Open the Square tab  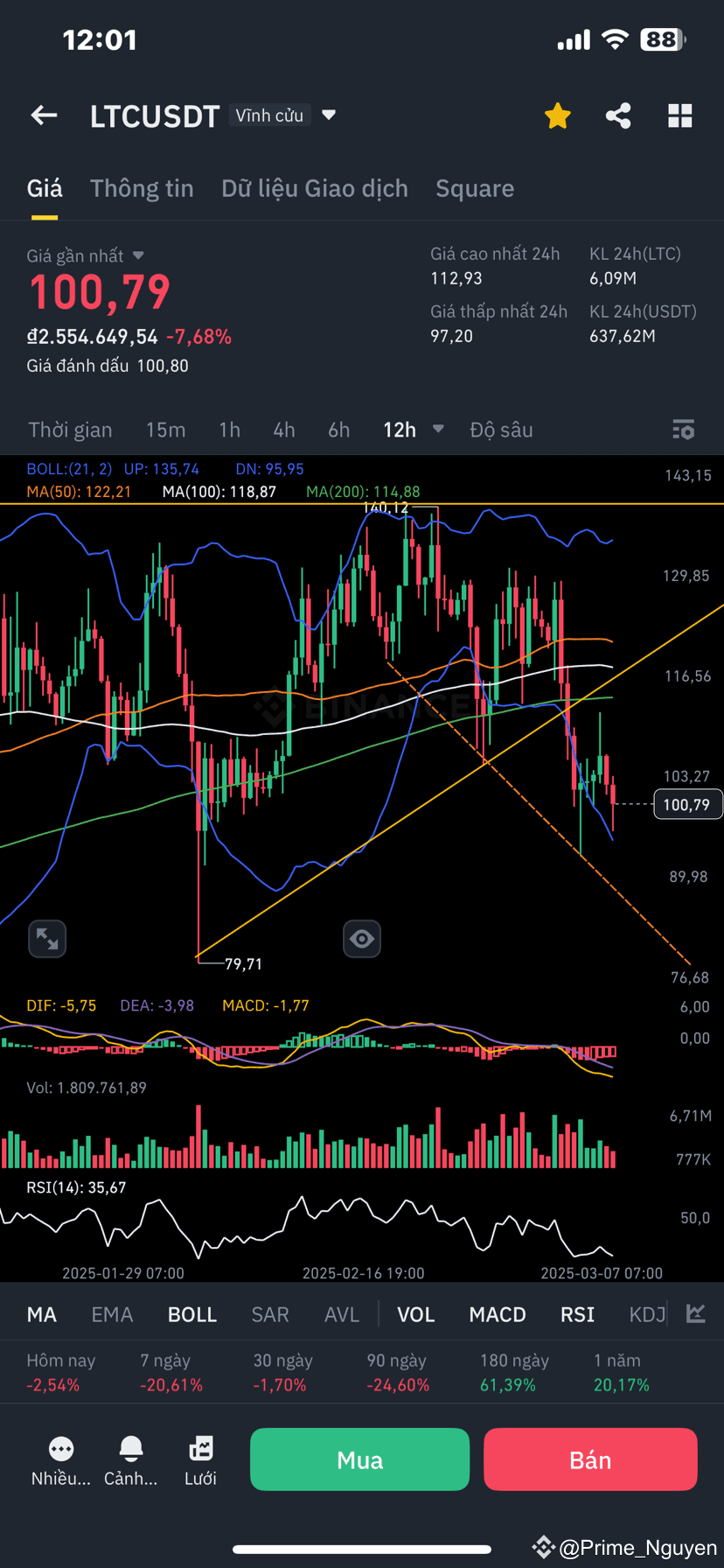(x=475, y=188)
